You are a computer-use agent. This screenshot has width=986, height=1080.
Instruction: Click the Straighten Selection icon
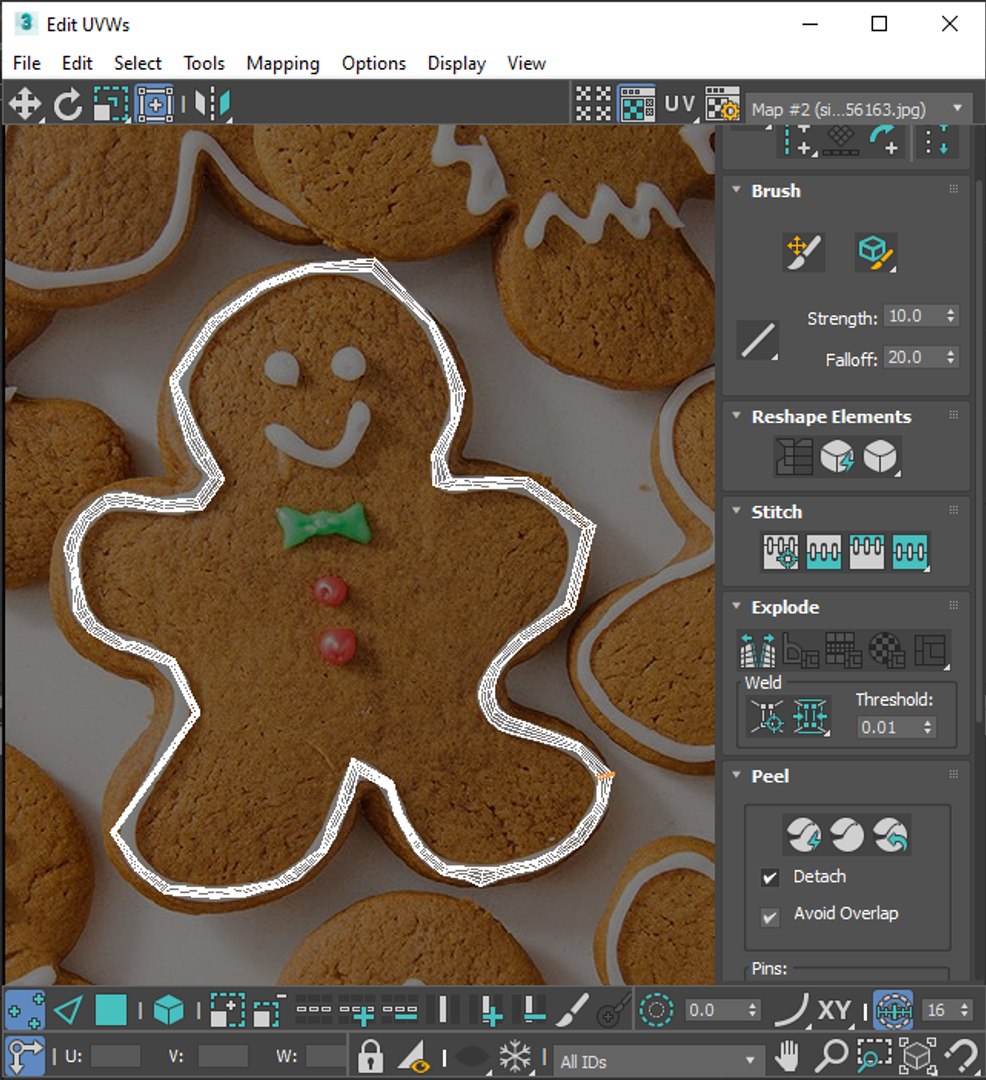pyautogui.click(x=794, y=457)
